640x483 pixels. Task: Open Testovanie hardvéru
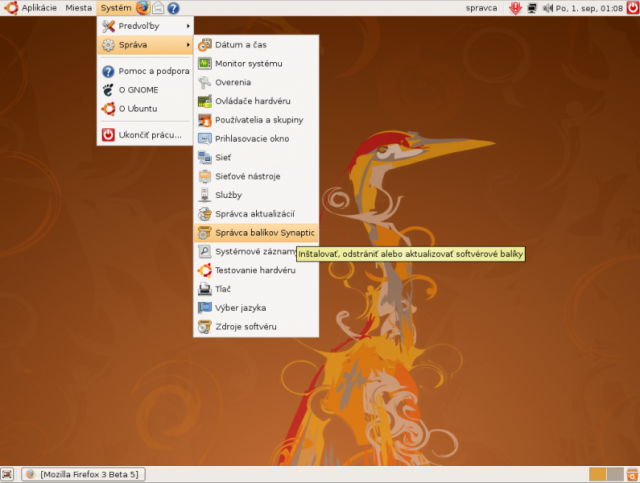(x=256, y=270)
